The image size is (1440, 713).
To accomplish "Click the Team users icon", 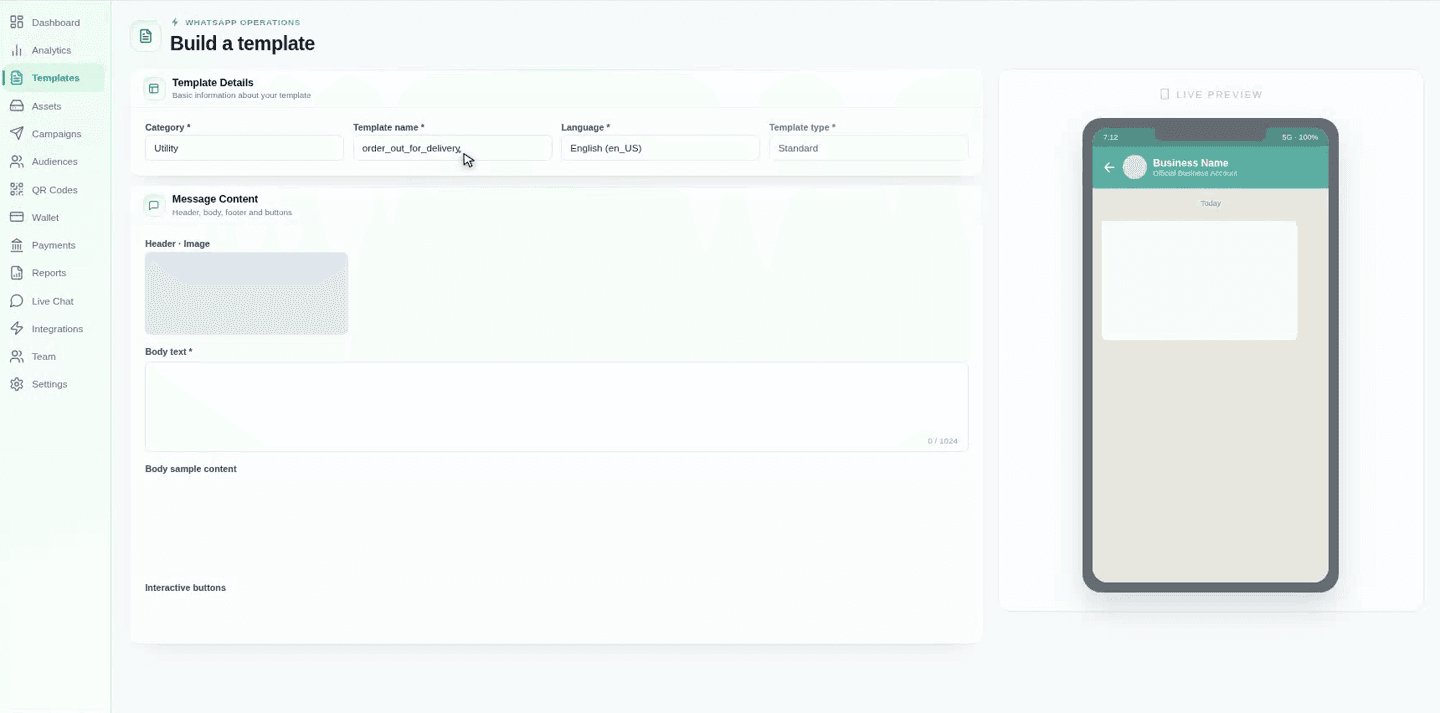I will coord(17,356).
